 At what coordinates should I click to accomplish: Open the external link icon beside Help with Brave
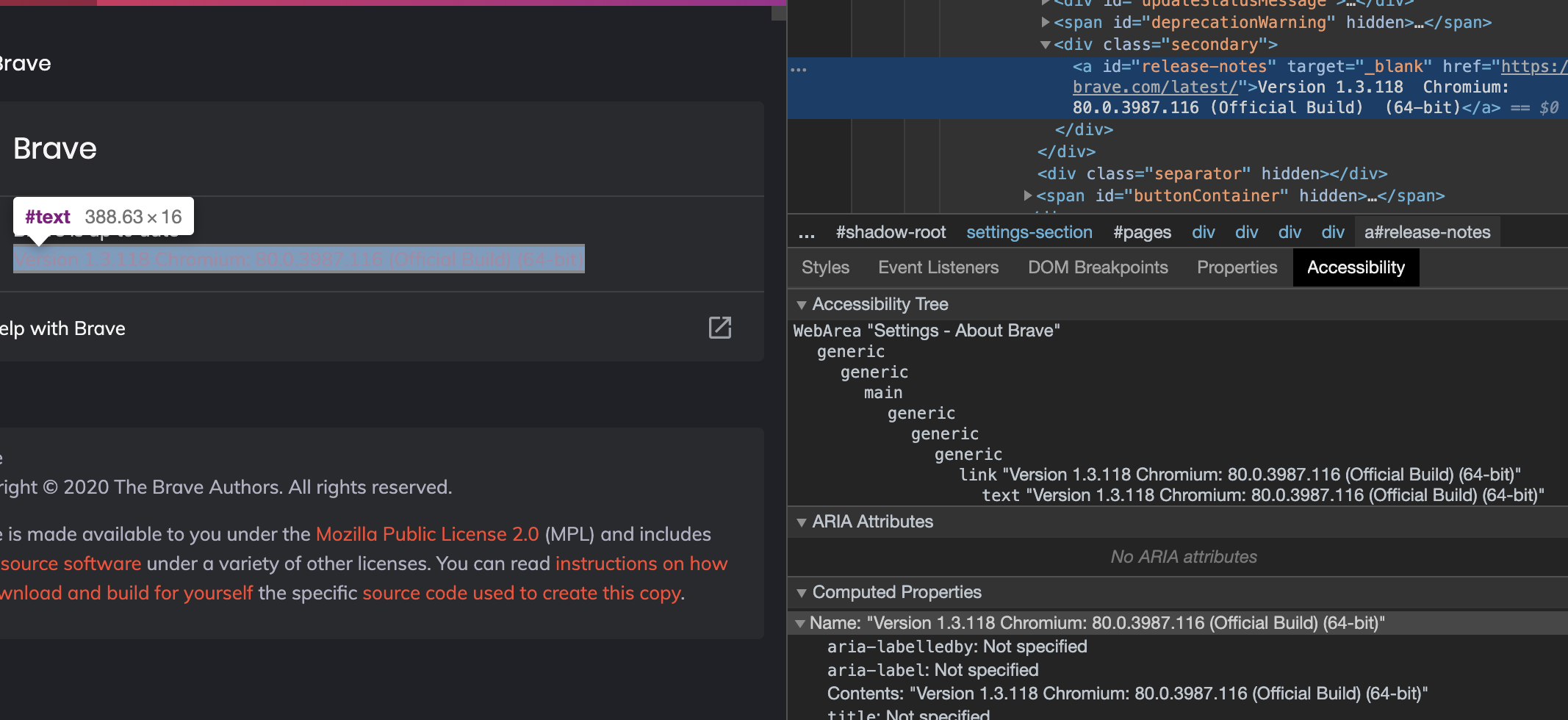tap(720, 328)
